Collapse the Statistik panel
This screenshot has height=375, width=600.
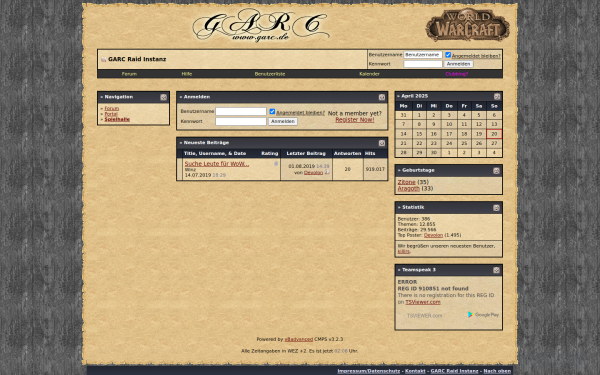(x=496, y=208)
